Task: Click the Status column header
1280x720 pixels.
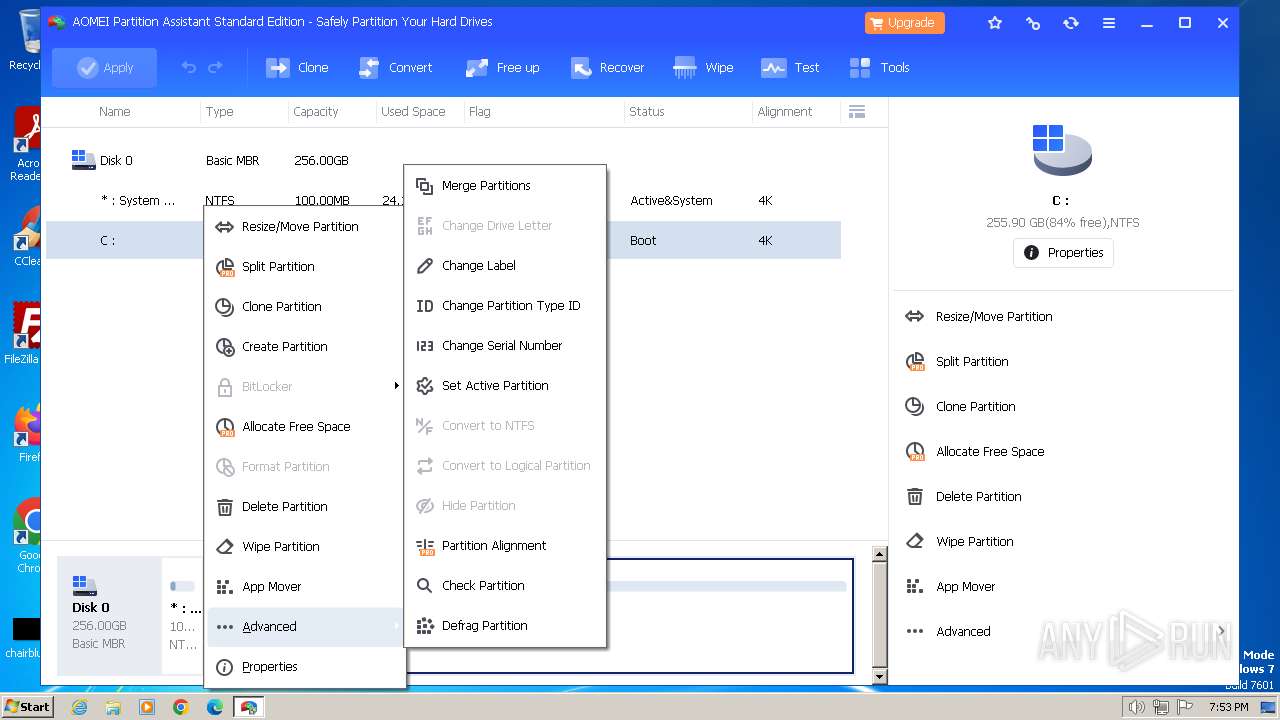Action: [646, 112]
